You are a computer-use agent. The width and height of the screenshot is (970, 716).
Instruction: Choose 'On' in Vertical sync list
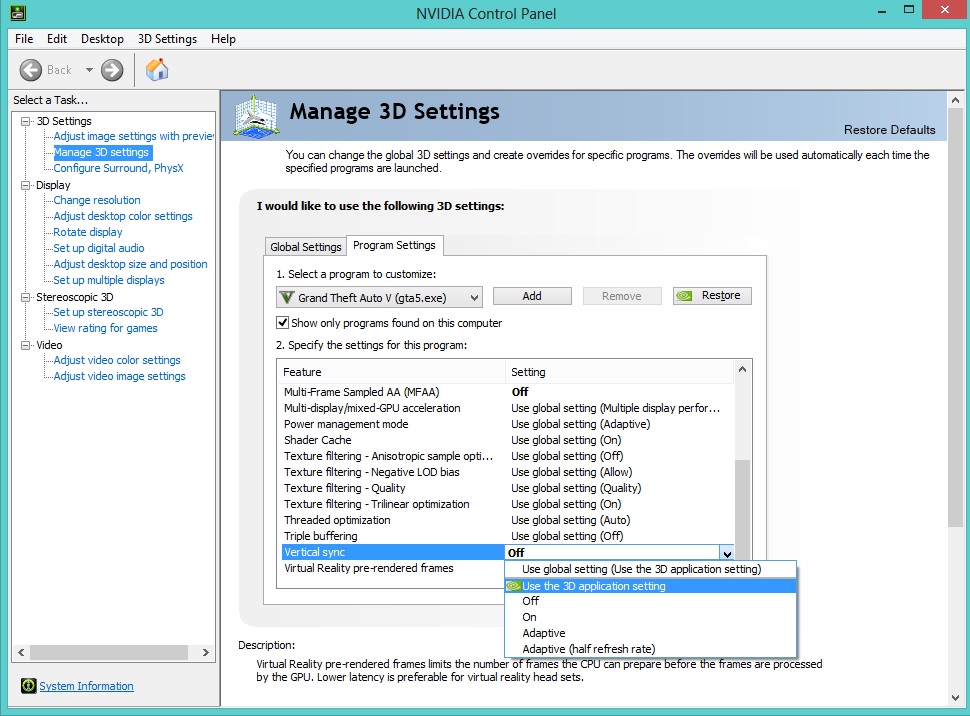[x=530, y=617]
